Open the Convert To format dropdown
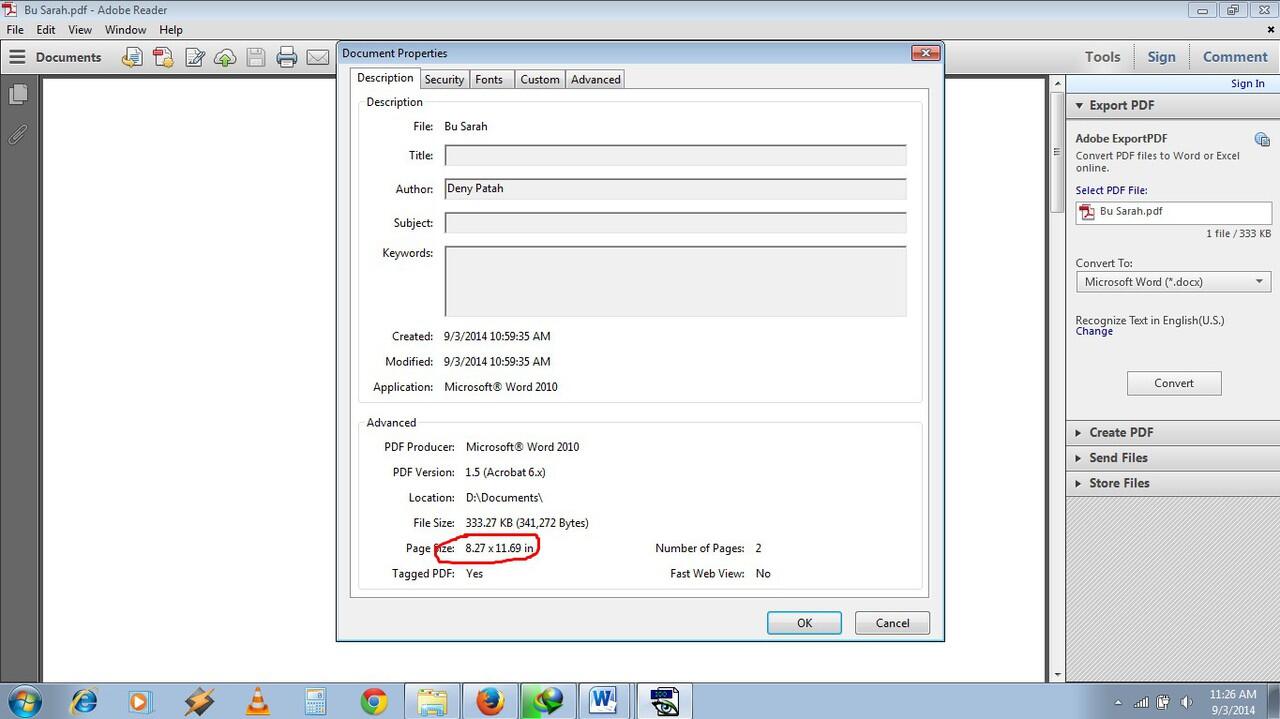 (x=1174, y=282)
